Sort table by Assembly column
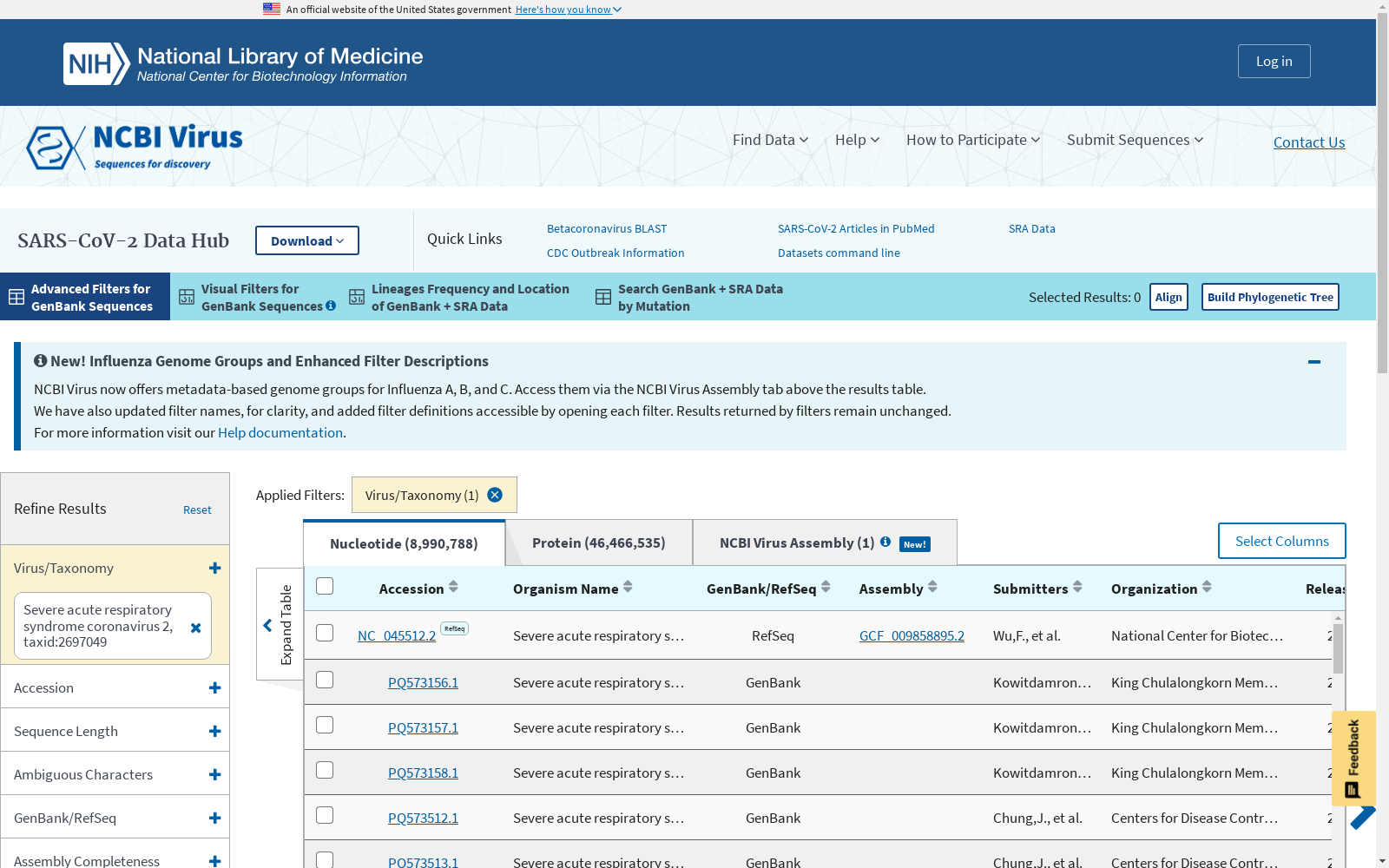The height and width of the screenshot is (868, 1389). click(932, 588)
